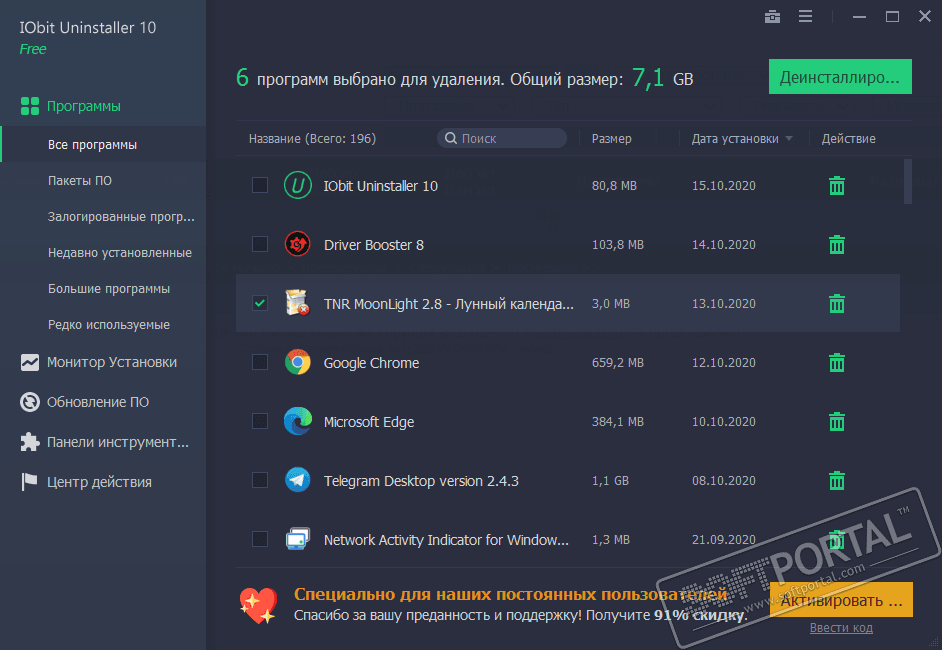This screenshot has width=942, height=650.
Task: Open Монитор Установки section
Action: point(112,362)
